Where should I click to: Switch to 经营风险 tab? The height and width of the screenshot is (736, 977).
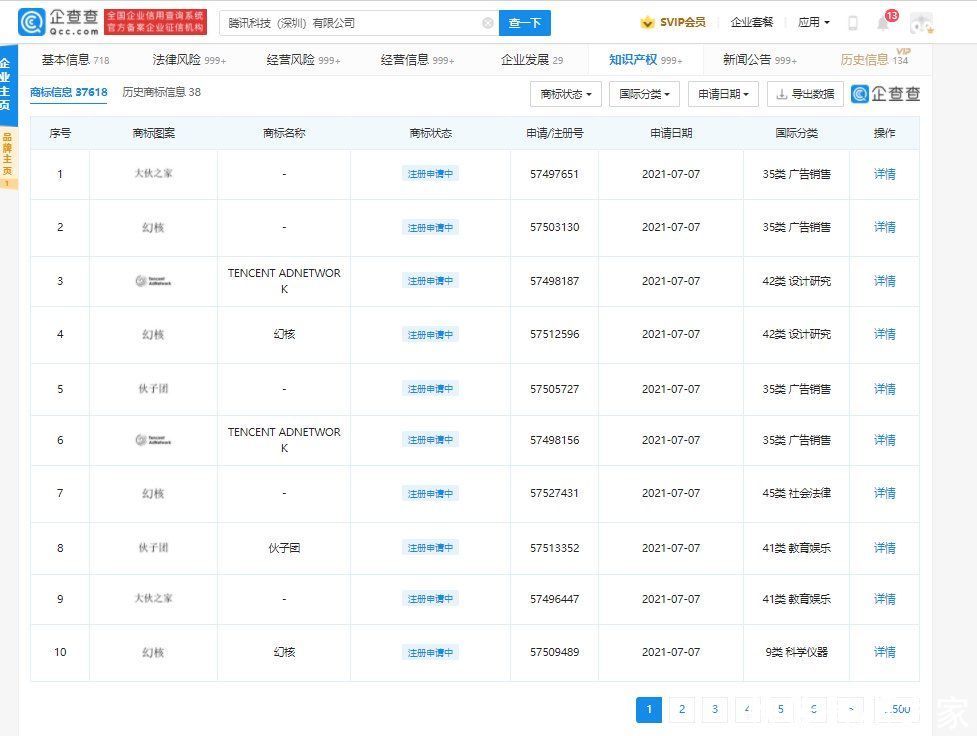click(x=303, y=60)
